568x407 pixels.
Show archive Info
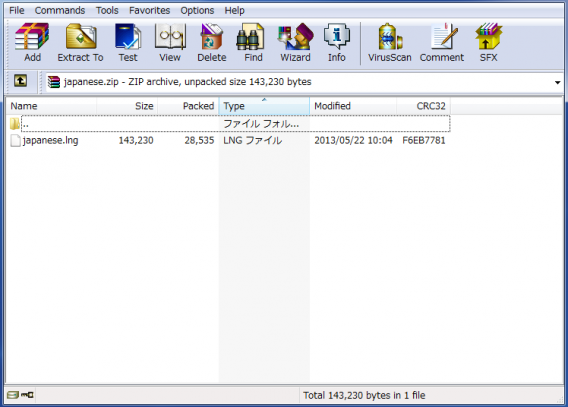(x=337, y=42)
